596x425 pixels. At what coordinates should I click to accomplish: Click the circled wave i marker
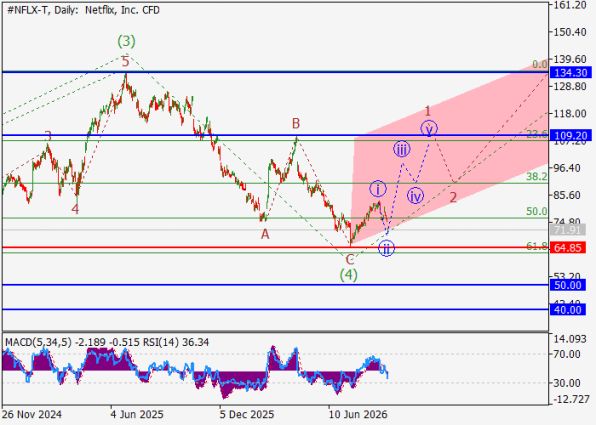tap(378, 189)
